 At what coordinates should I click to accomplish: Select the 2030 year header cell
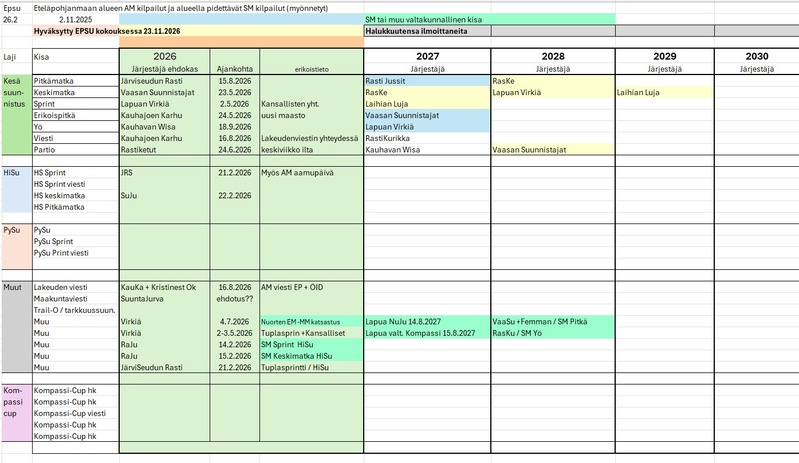[x=757, y=57]
